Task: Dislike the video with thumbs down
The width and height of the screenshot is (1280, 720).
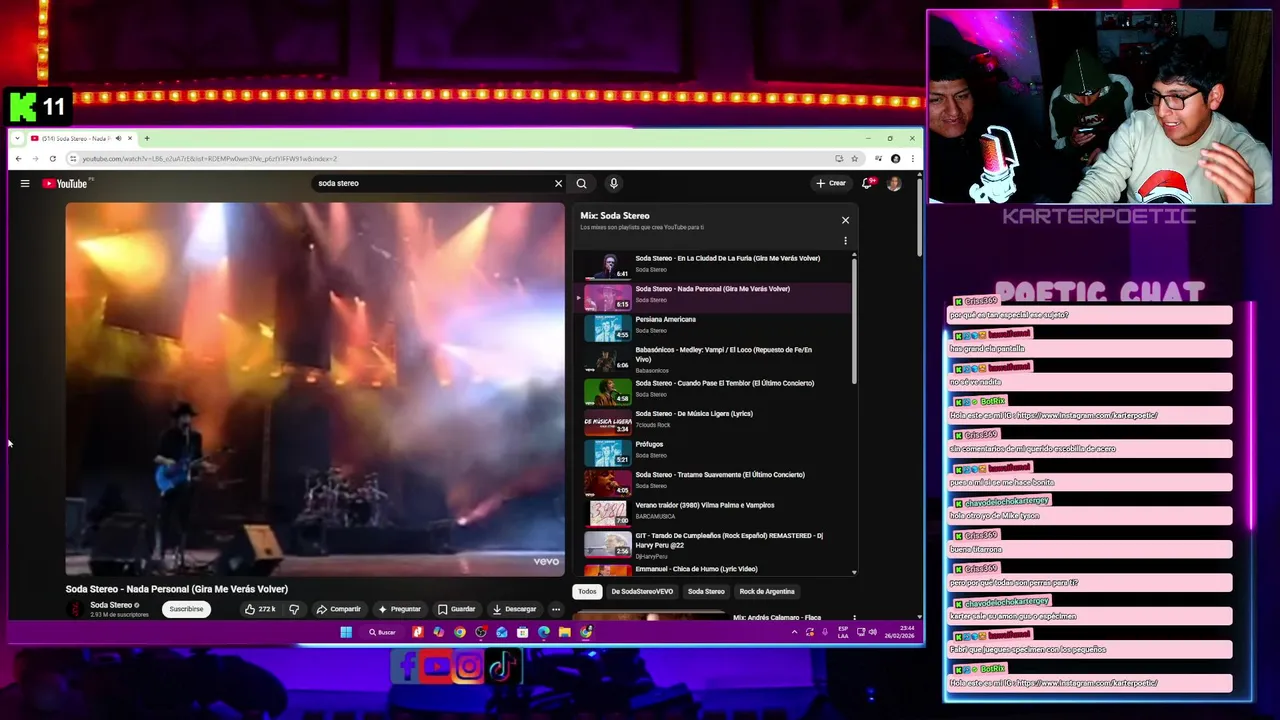Action: pos(294,609)
